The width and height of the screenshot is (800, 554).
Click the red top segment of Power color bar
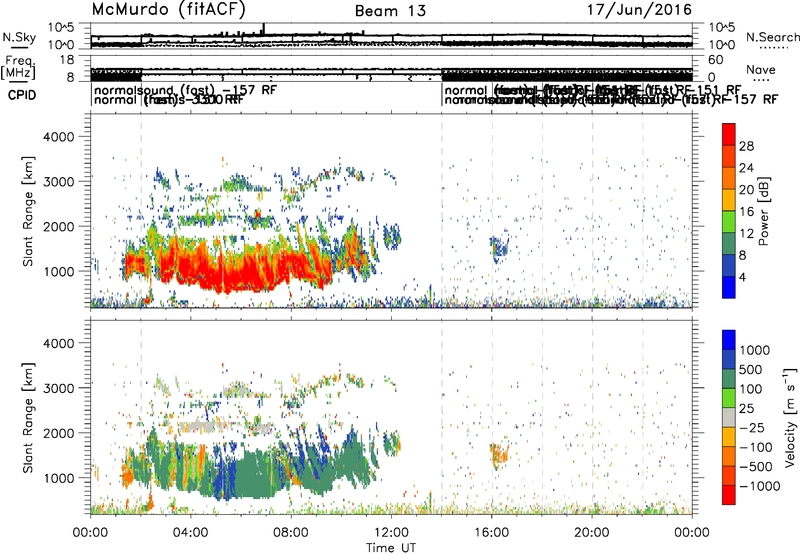click(729, 135)
